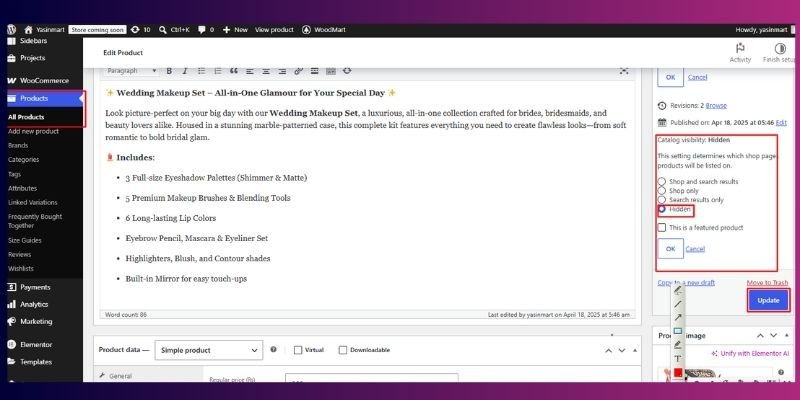Viewport: 800px width, 400px height.
Task: Open the Activity panel flag icon
Action: 740,48
